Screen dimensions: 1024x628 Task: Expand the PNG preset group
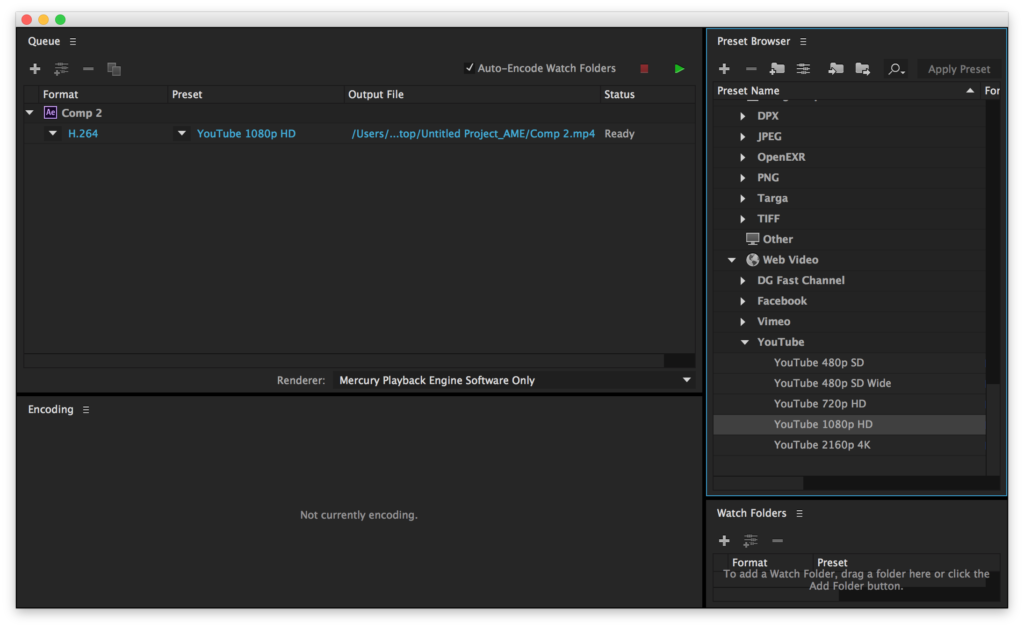[743, 178]
